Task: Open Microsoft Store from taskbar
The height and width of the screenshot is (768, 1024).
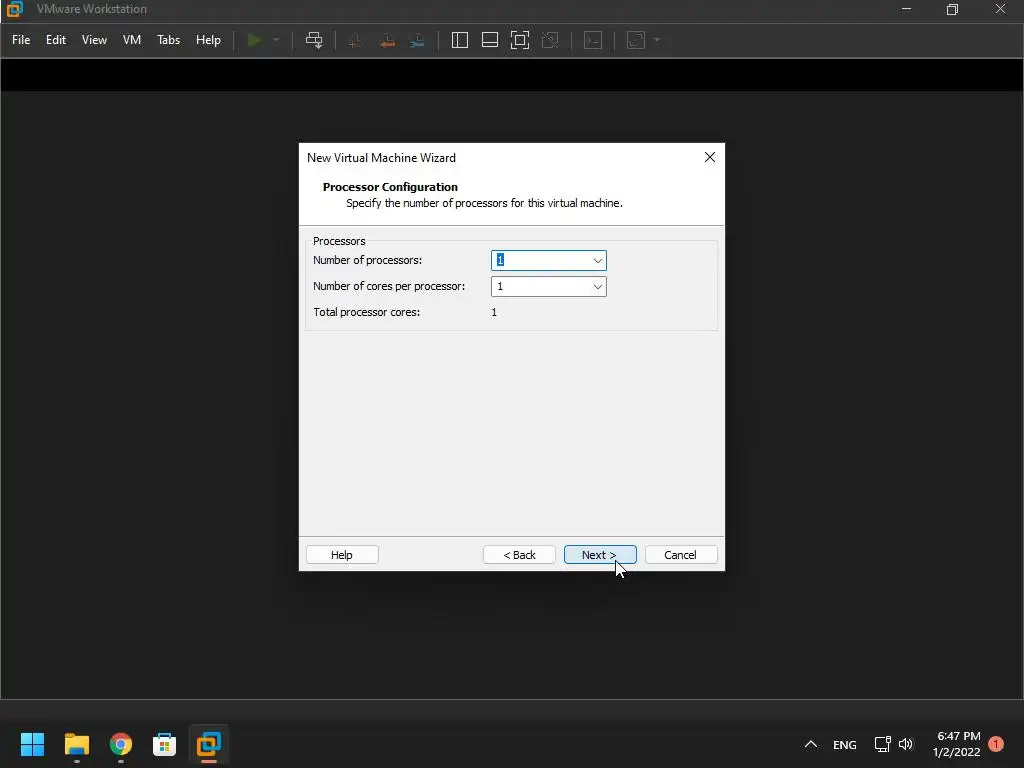Action: (x=165, y=744)
